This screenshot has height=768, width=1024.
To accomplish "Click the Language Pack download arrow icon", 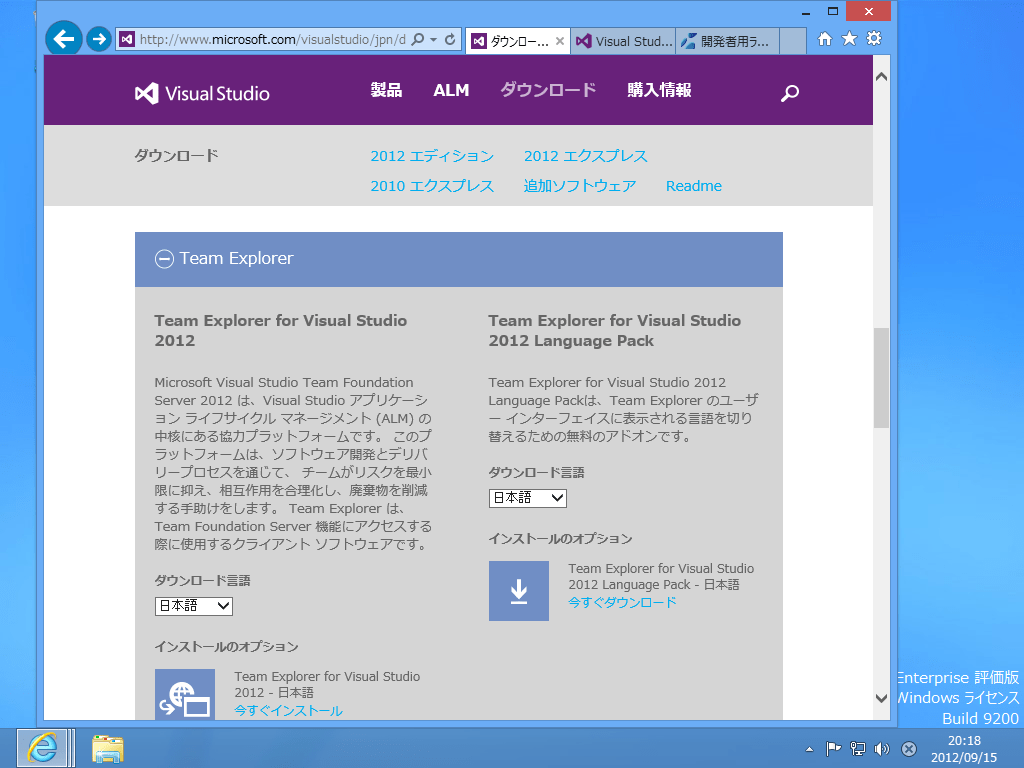I will (519, 591).
